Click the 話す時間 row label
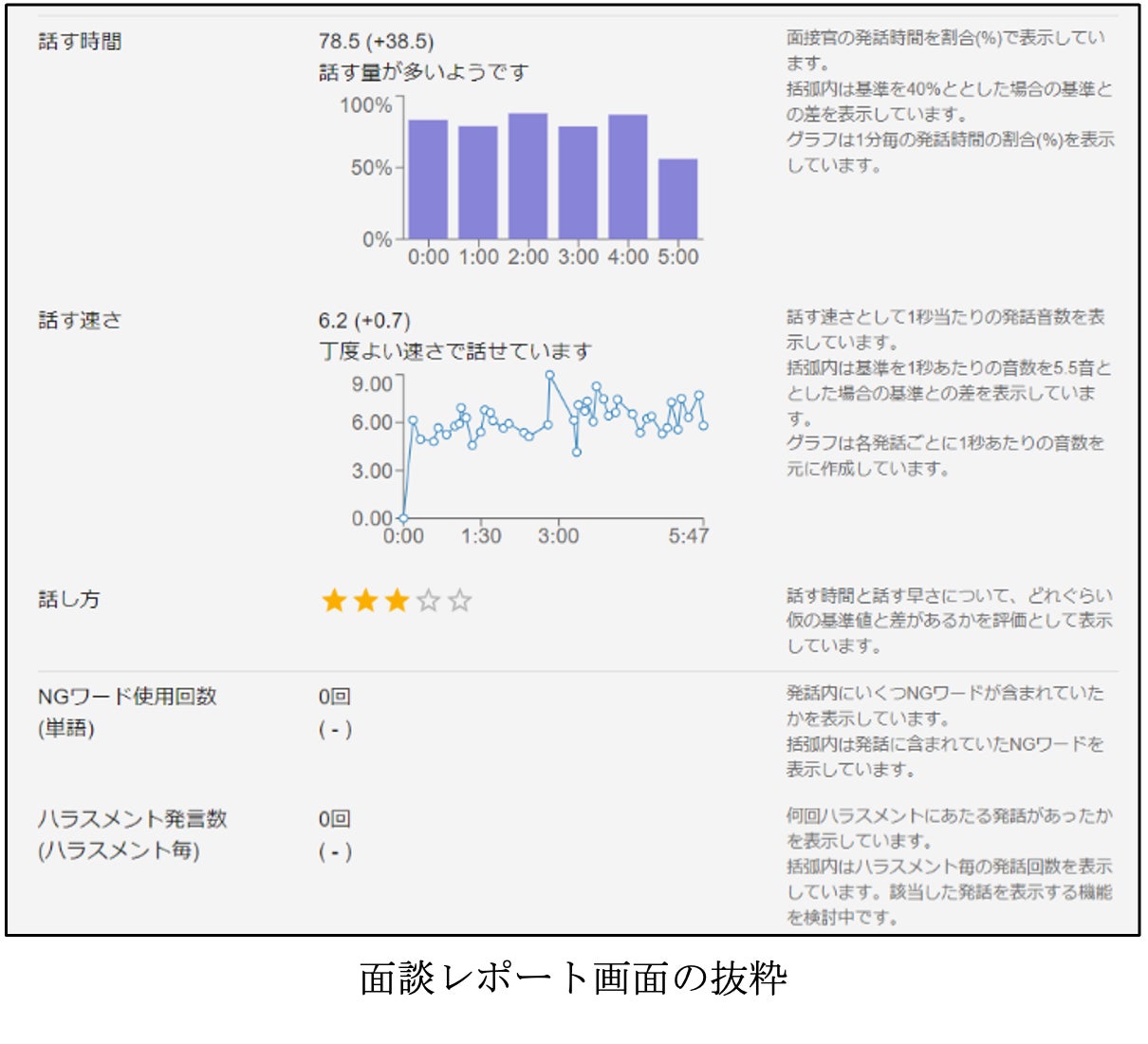The width and height of the screenshot is (1148, 1044). tap(80, 42)
